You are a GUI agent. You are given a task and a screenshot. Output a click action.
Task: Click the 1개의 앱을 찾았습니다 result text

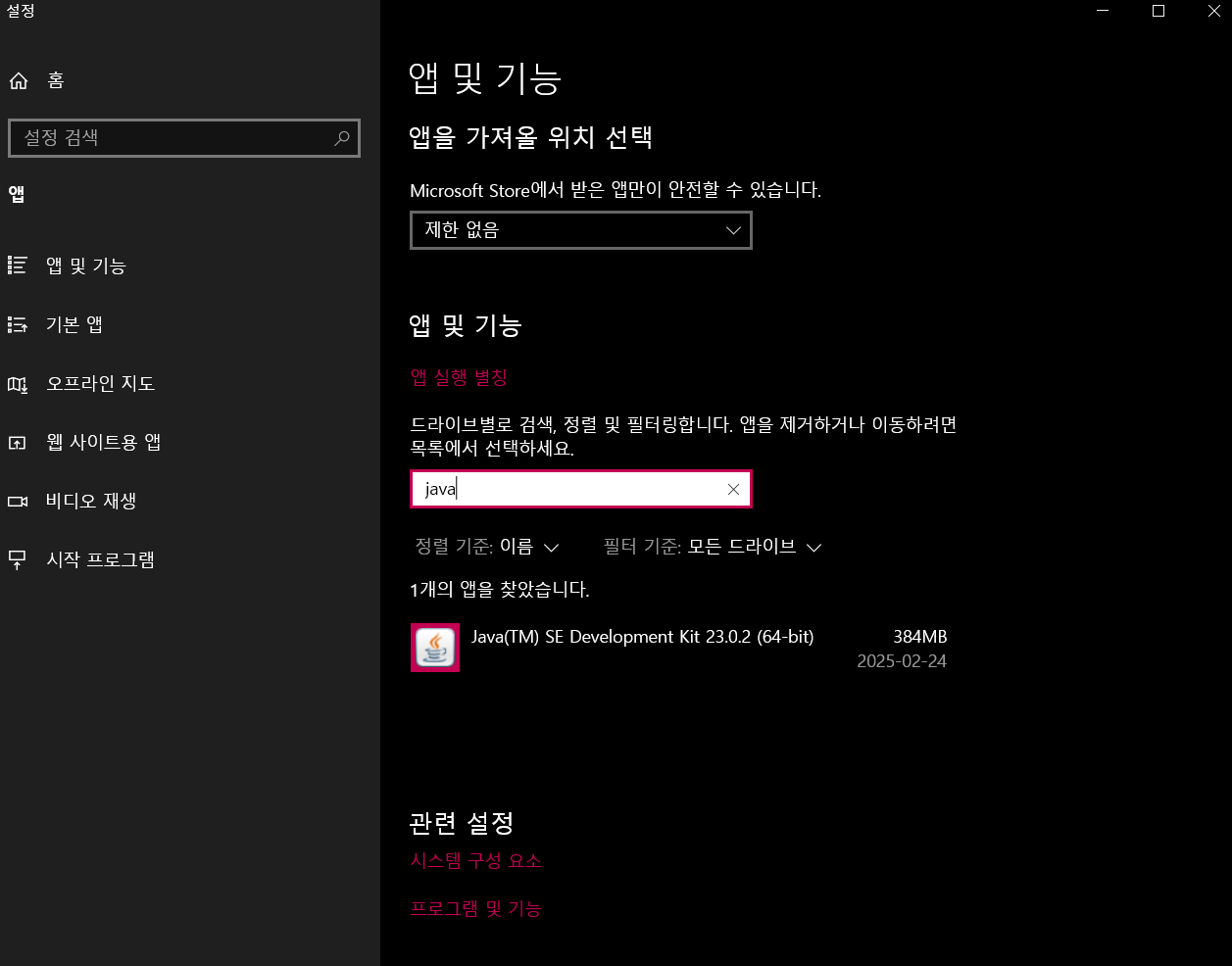500,590
